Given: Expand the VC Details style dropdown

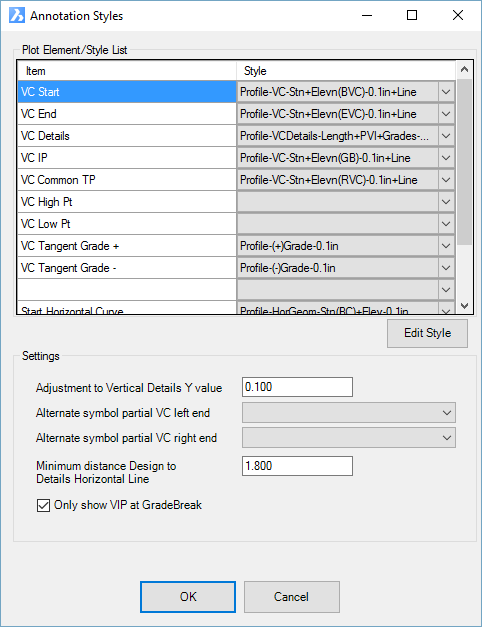Looking at the screenshot, I should [446, 136].
